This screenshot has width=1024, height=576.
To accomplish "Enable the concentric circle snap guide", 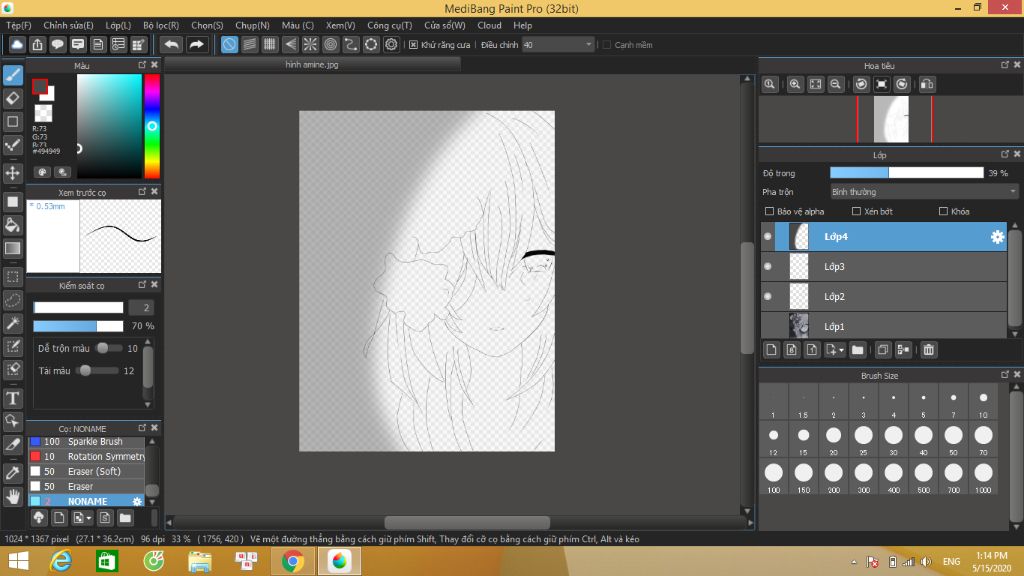I will pos(330,44).
